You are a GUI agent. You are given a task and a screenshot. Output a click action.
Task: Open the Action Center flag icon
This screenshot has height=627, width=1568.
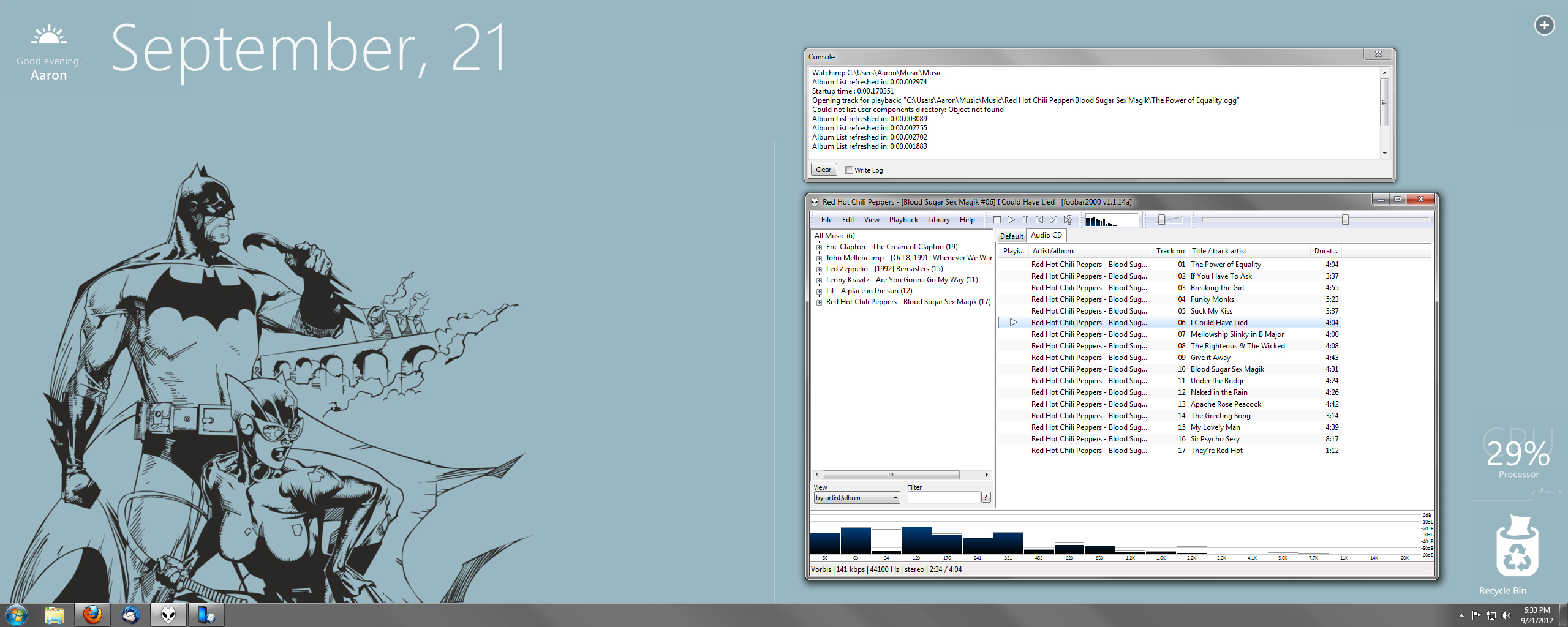pyautogui.click(x=1477, y=615)
